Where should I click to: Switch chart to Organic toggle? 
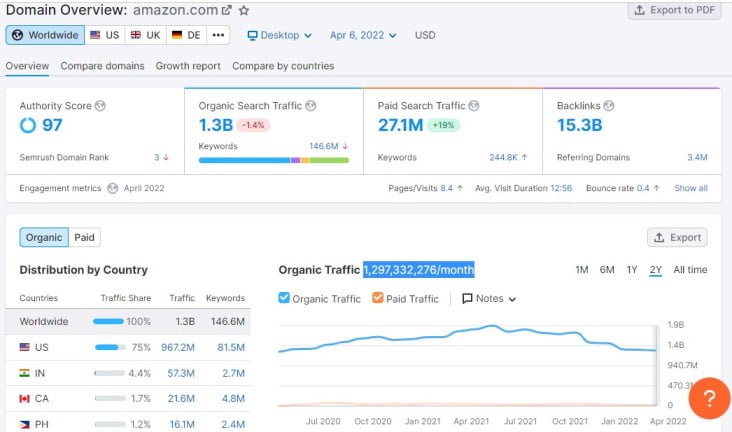pyautogui.click(x=44, y=237)
